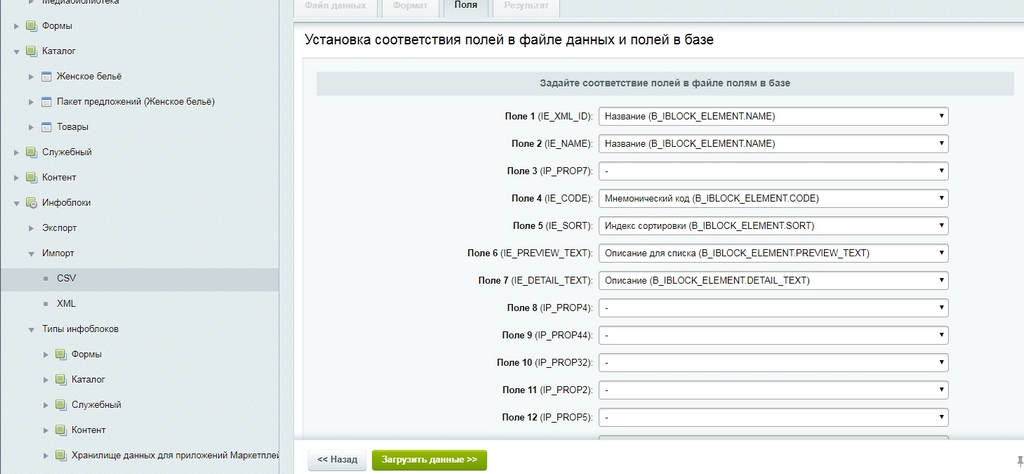
Task: Click the Типы инфоблоков label
Action: pyautogui.click(x=80, y=329)
